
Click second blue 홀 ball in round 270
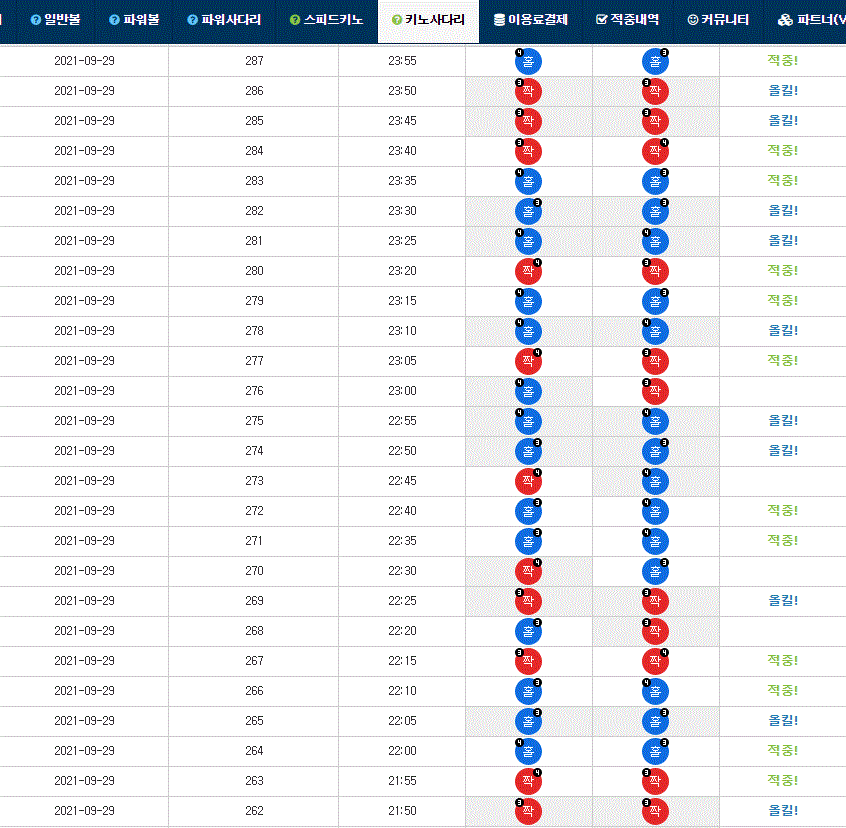coord(656,571)
